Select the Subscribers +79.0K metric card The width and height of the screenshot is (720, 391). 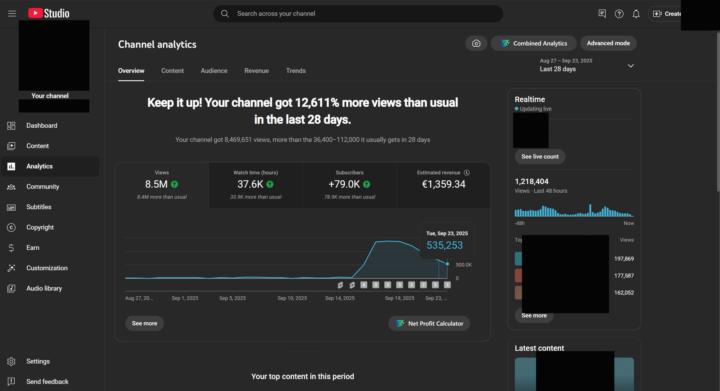[350, 185]
